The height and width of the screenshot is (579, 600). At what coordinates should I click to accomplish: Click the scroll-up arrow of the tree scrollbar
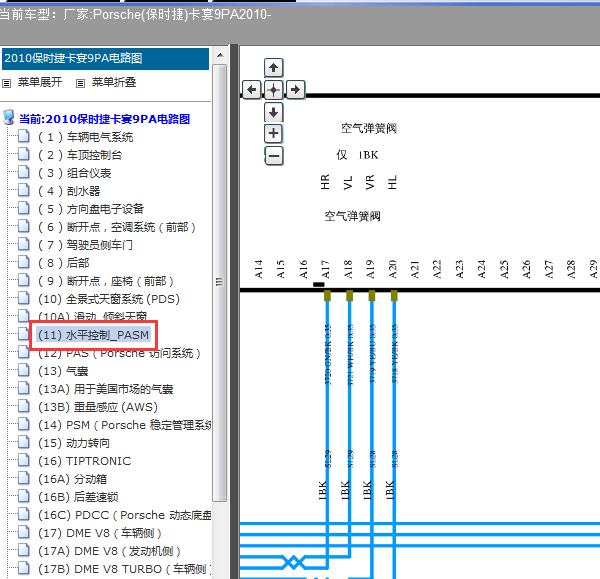(x=220, y=55)
